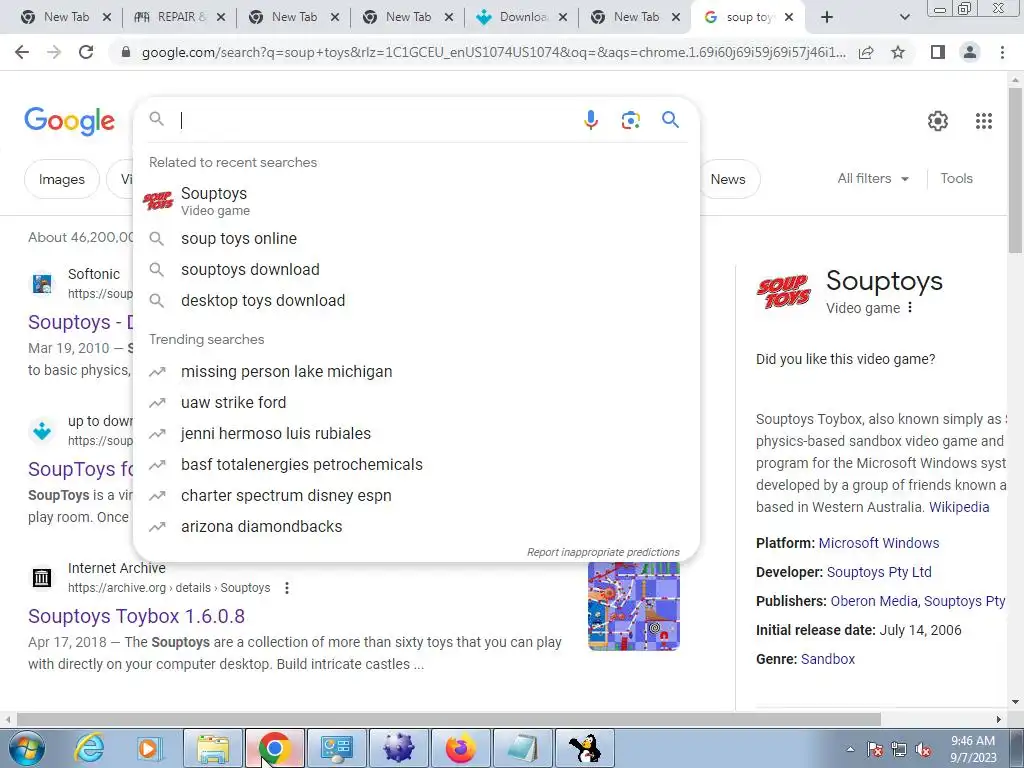This screenshot has height=768, width=1024.
Task: Expand the All filters dropdown
Action: click(x=873, y=178)
